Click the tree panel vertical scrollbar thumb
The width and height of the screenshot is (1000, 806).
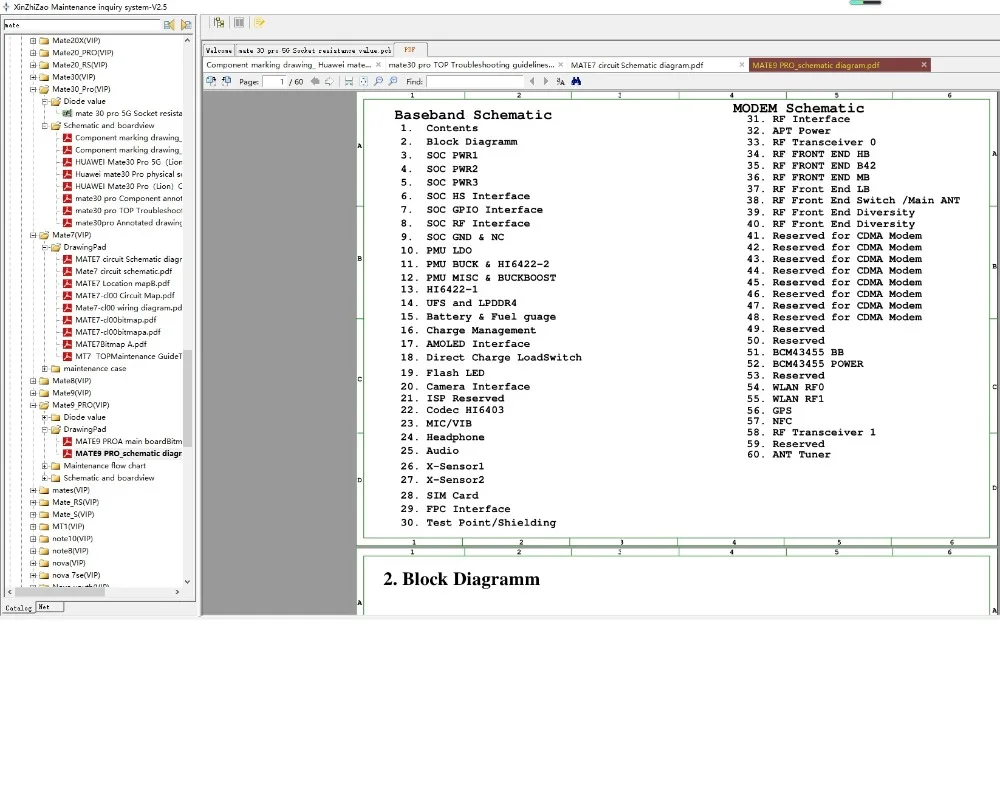(188, 399)
